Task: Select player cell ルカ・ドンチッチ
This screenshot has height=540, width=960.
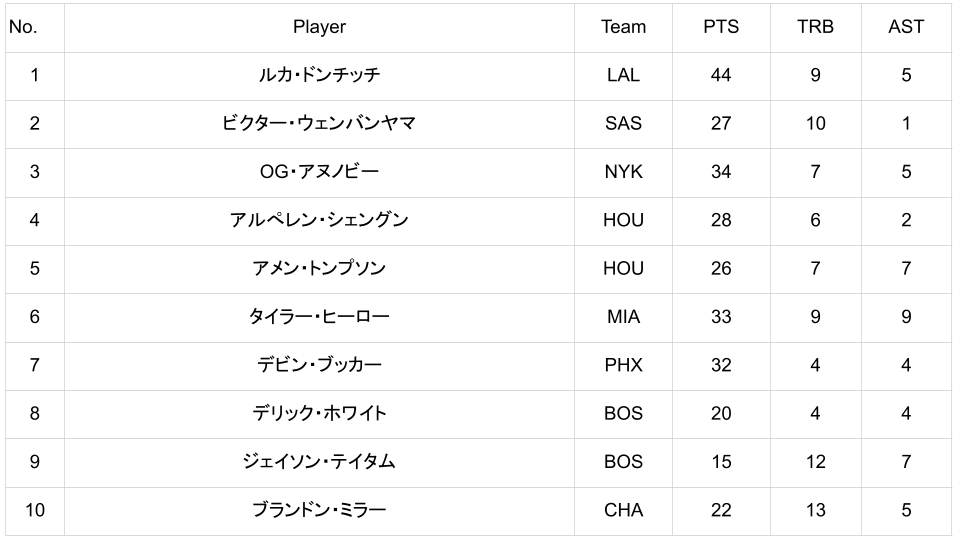Action: click(x=319, y=75)
